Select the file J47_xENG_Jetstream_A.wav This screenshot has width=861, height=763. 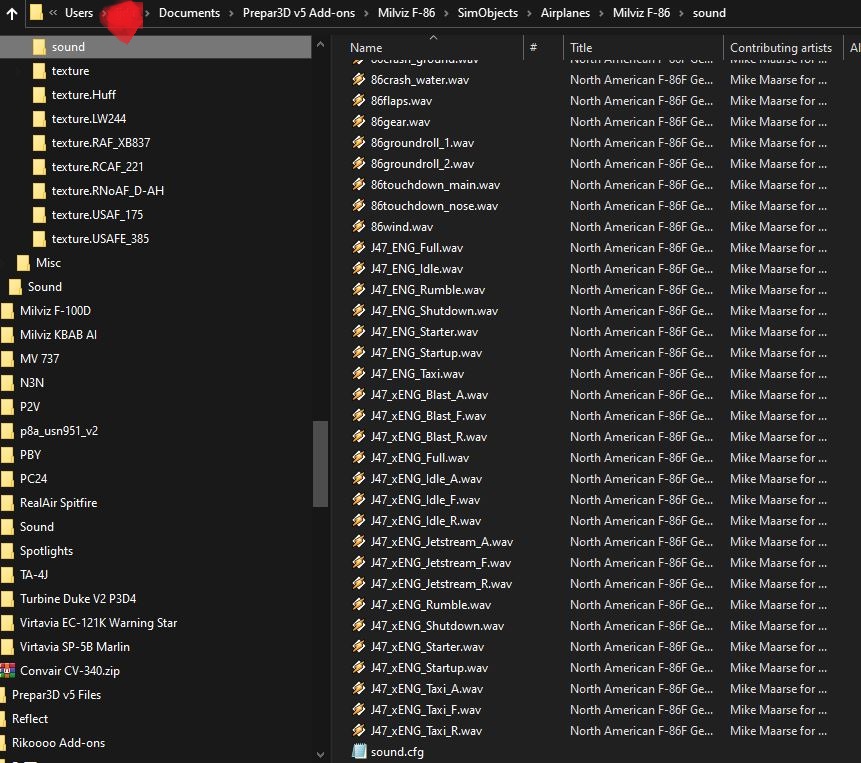[x=441, y=542]
